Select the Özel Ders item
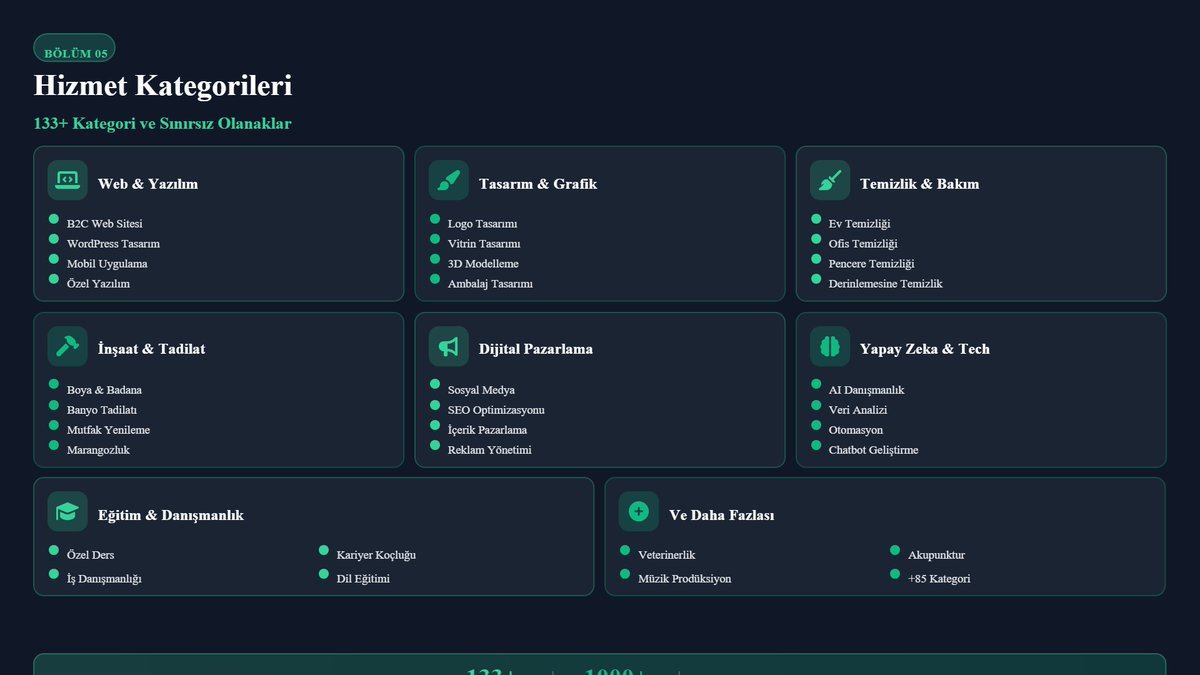This screenshot has width=1200, height=675. coord(90,555)
